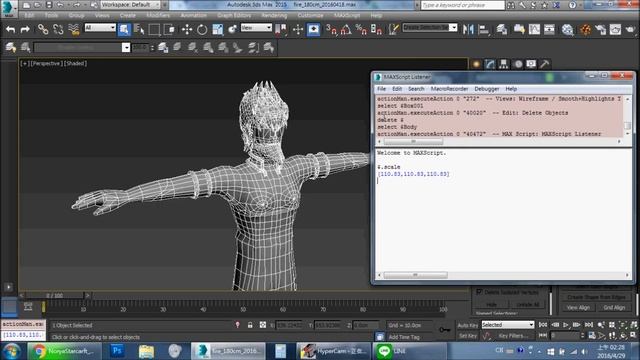Click the Auto Key button
Image resolution: width=640 pixels, height=360 pixels.
click(468, 325)
